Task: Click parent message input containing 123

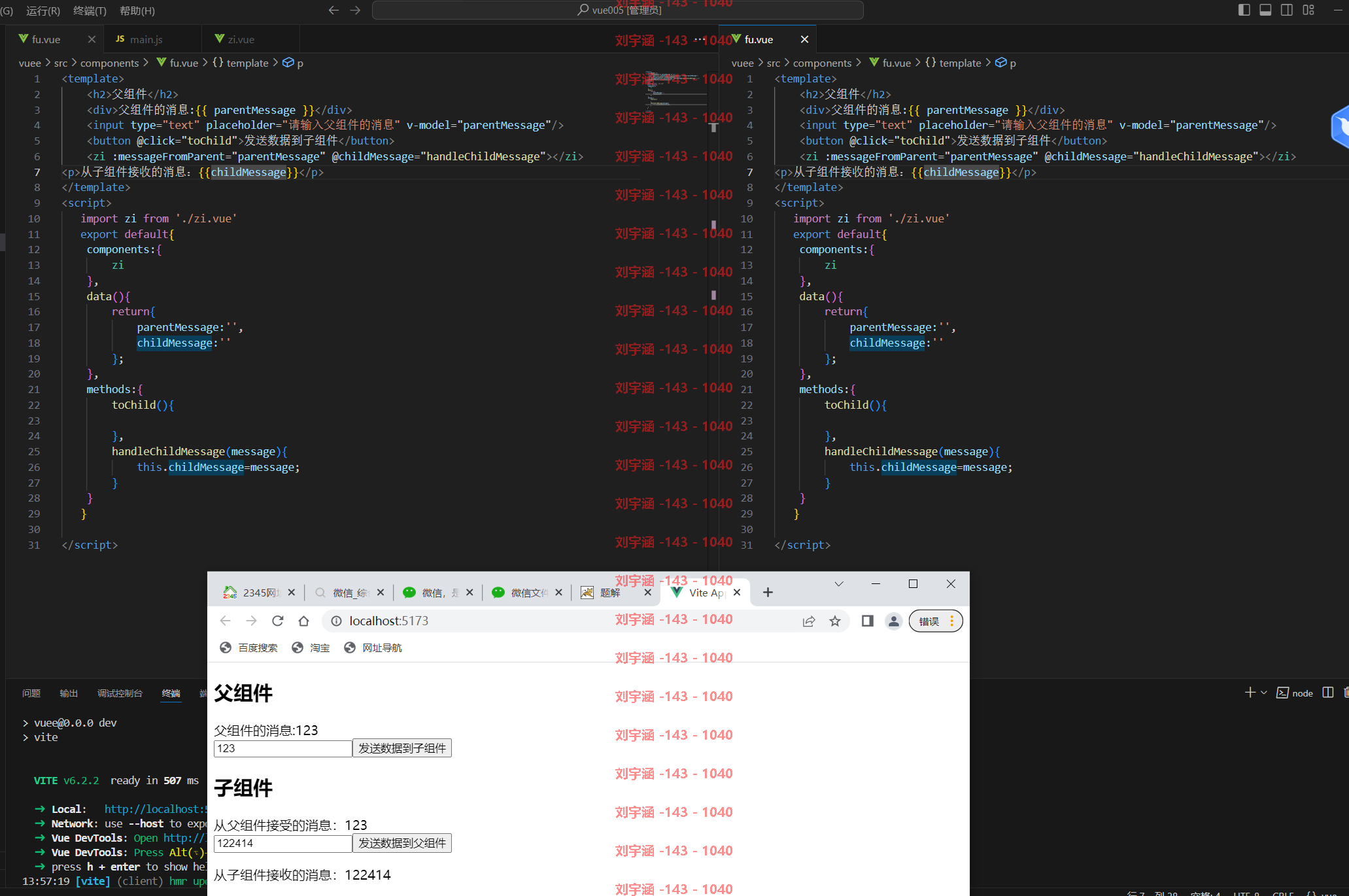Action: pos(283,749)
